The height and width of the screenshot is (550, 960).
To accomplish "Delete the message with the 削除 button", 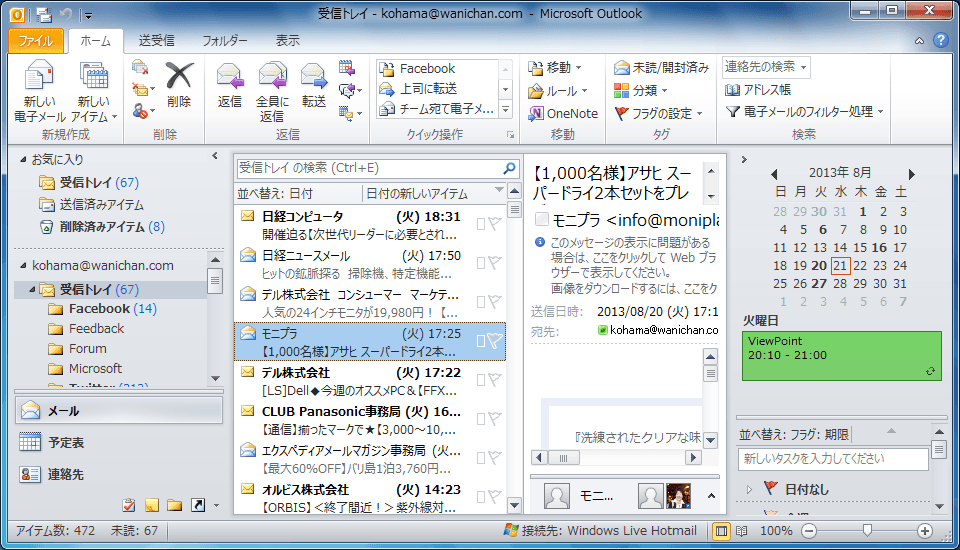I will (x=179, y=85).
